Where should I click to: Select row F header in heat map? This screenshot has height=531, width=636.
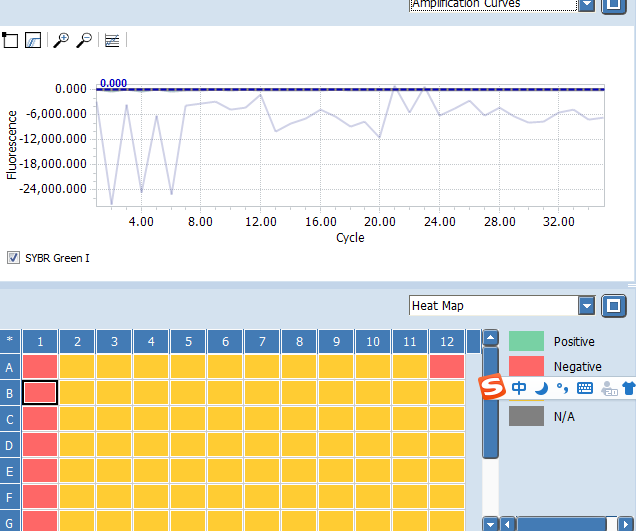pos(10,497)
